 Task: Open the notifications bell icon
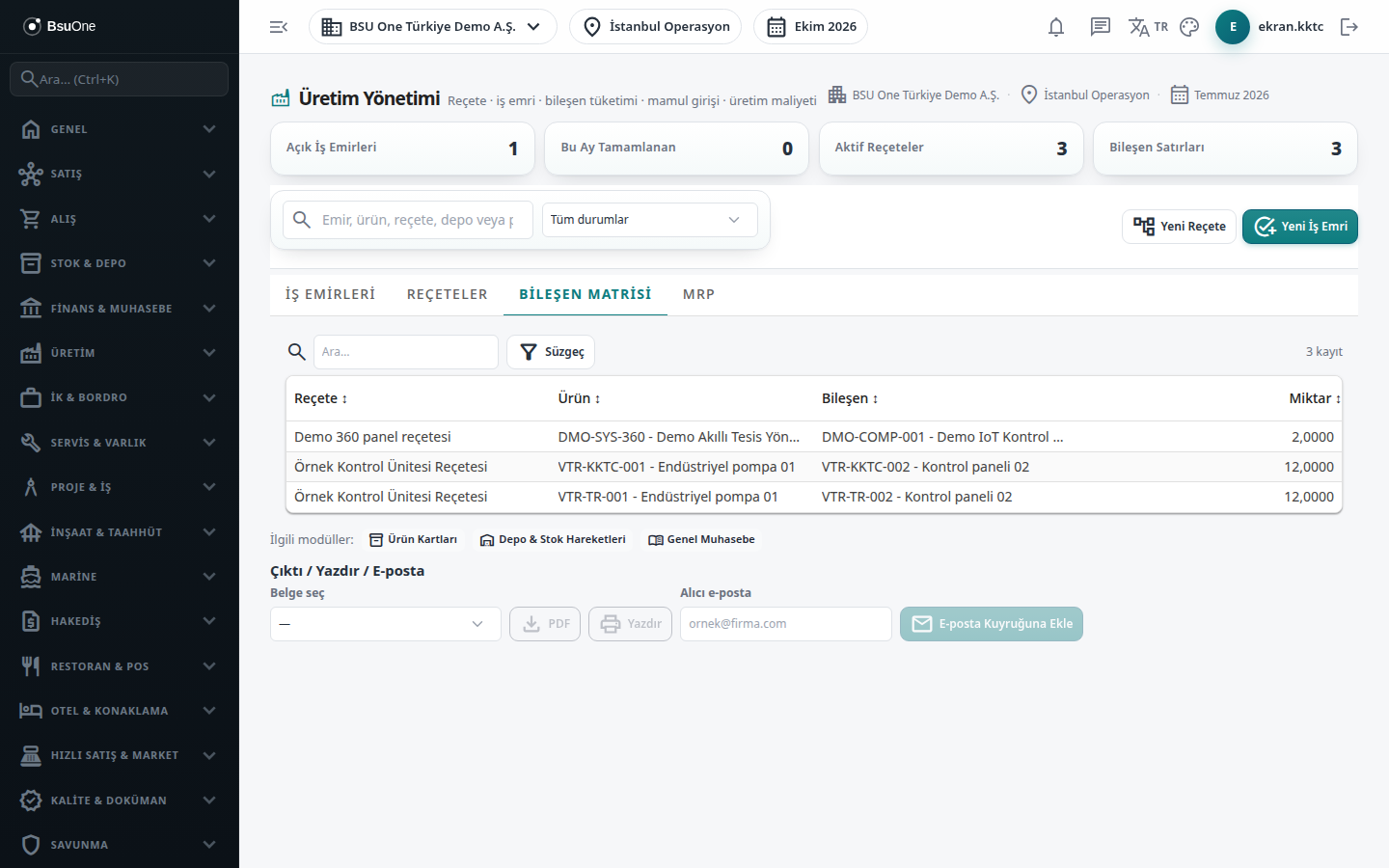click(x=1056, y=27)
